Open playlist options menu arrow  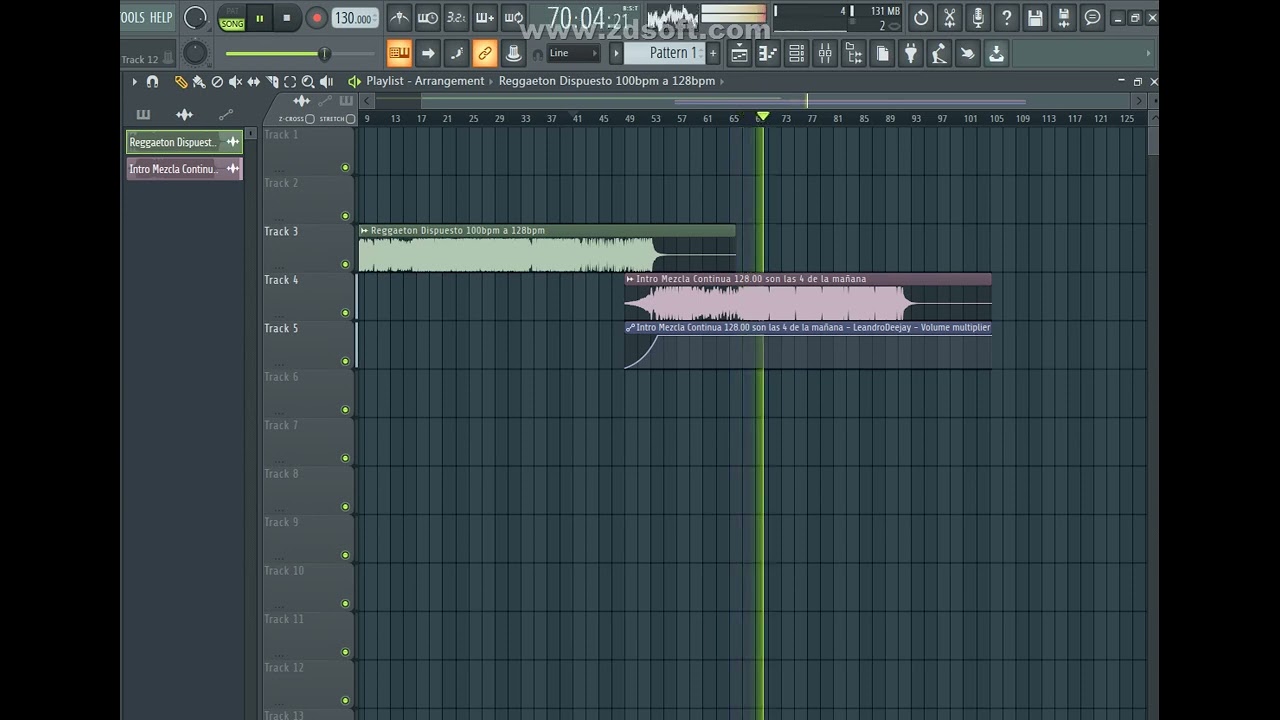[x=134, y=82]
